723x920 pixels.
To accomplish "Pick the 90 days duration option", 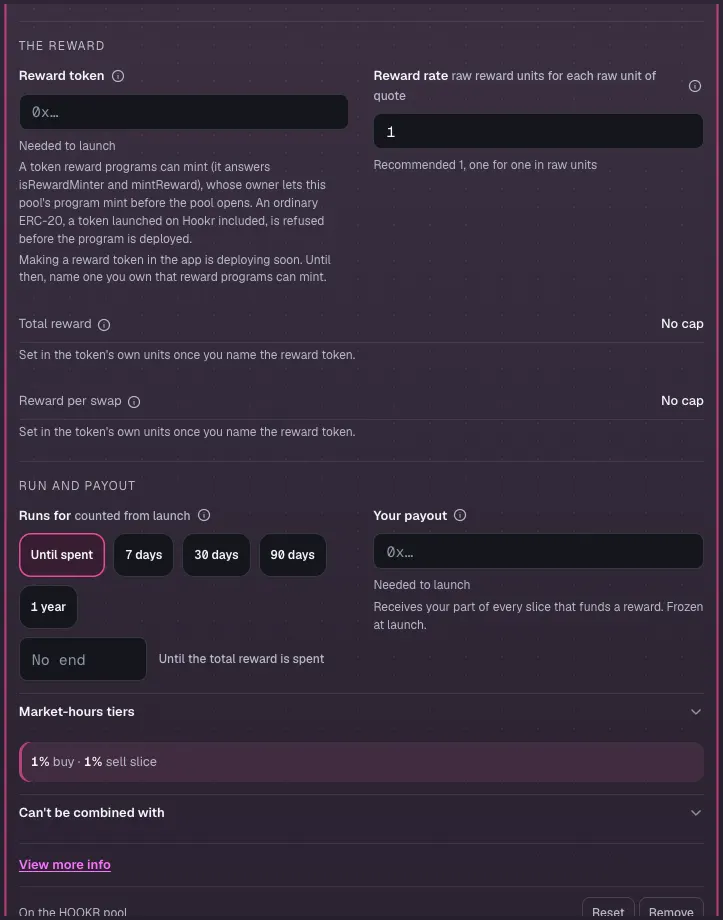I will [293, 554].
